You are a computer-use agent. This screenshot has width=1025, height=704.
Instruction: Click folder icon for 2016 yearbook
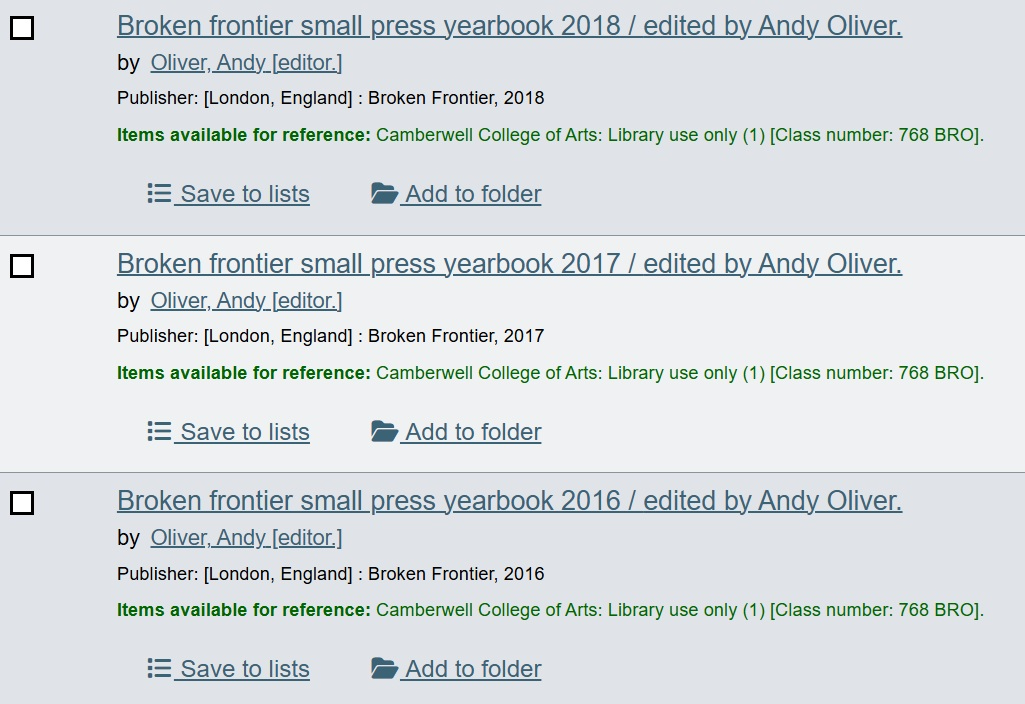[384, 668]
